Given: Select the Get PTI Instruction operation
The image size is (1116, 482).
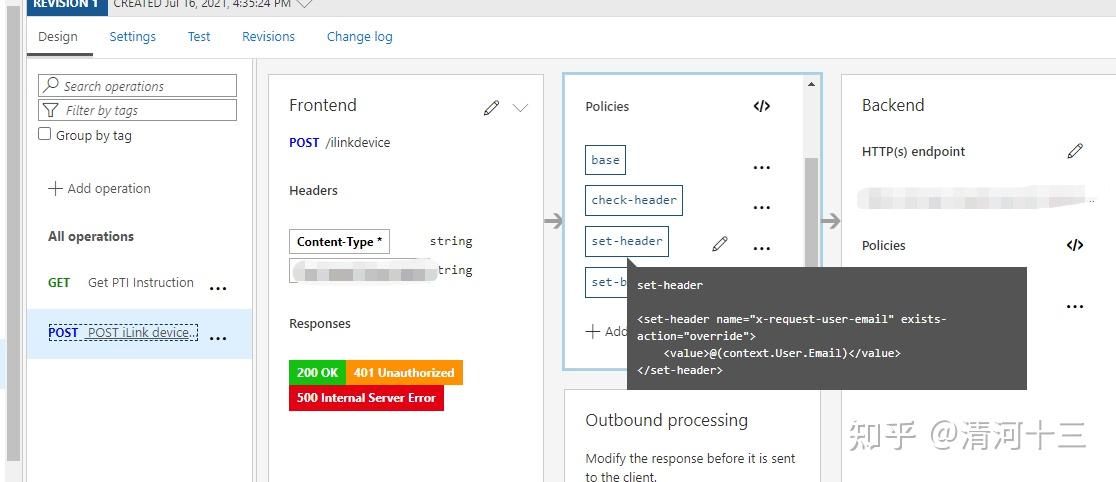Looking at the screenshot, I should click(x=140, y=282).
